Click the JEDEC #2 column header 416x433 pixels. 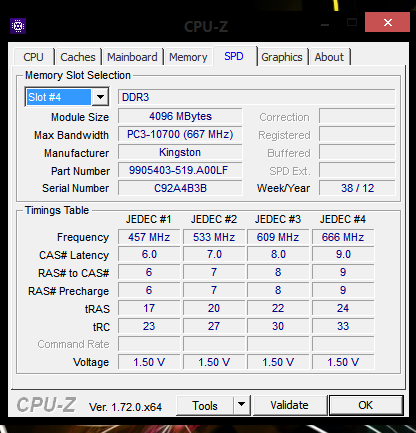pos(214,219)
